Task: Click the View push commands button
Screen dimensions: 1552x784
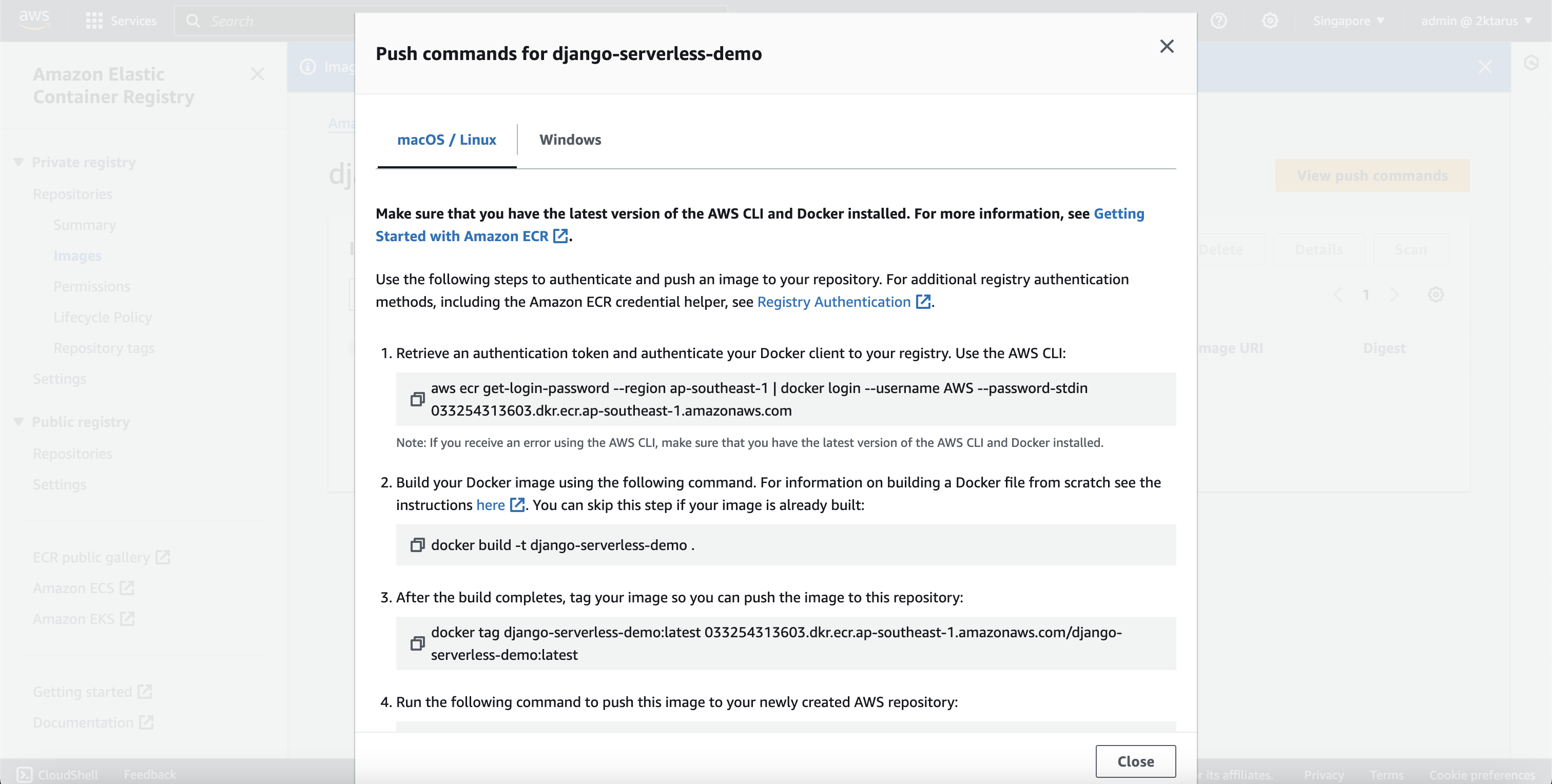Action: (1372, 175)
